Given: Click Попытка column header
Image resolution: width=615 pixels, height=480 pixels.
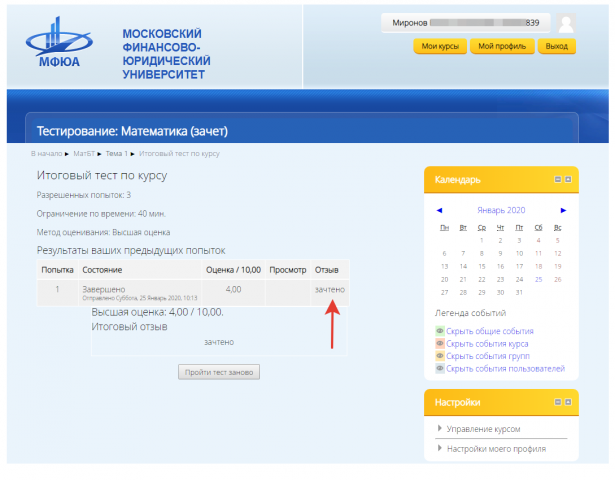Looking at the screenshot, I should click(x=57, y=270).
